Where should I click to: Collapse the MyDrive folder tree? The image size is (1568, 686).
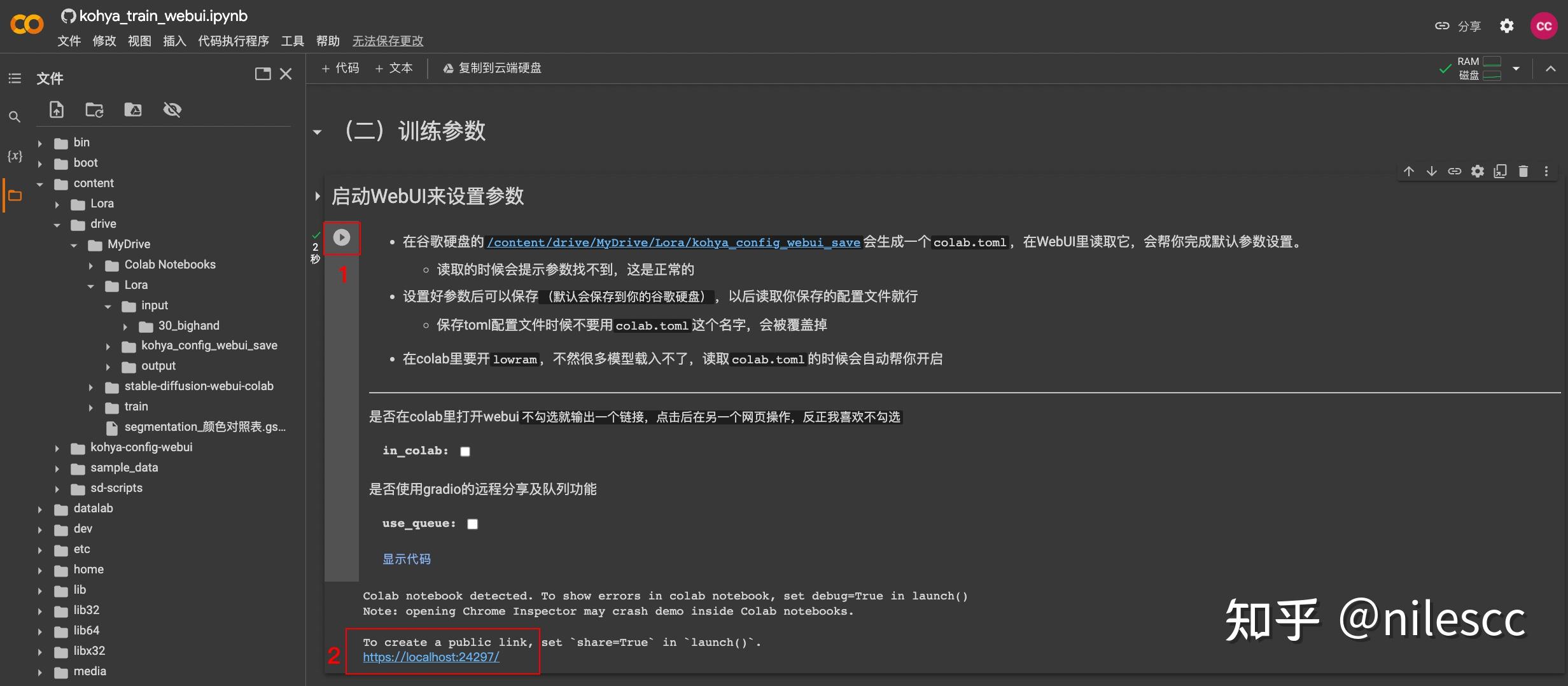[74, 244]
